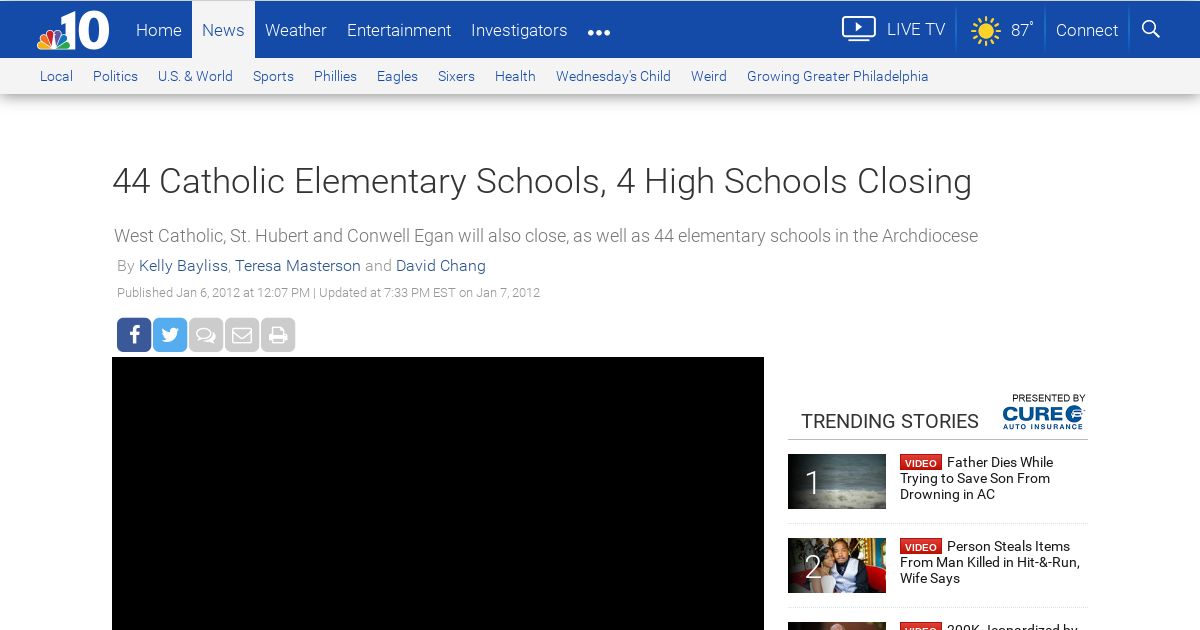This screenshot has width=1200, height=630.
Task: Open the Investigators section
Action: coord(519,30)
